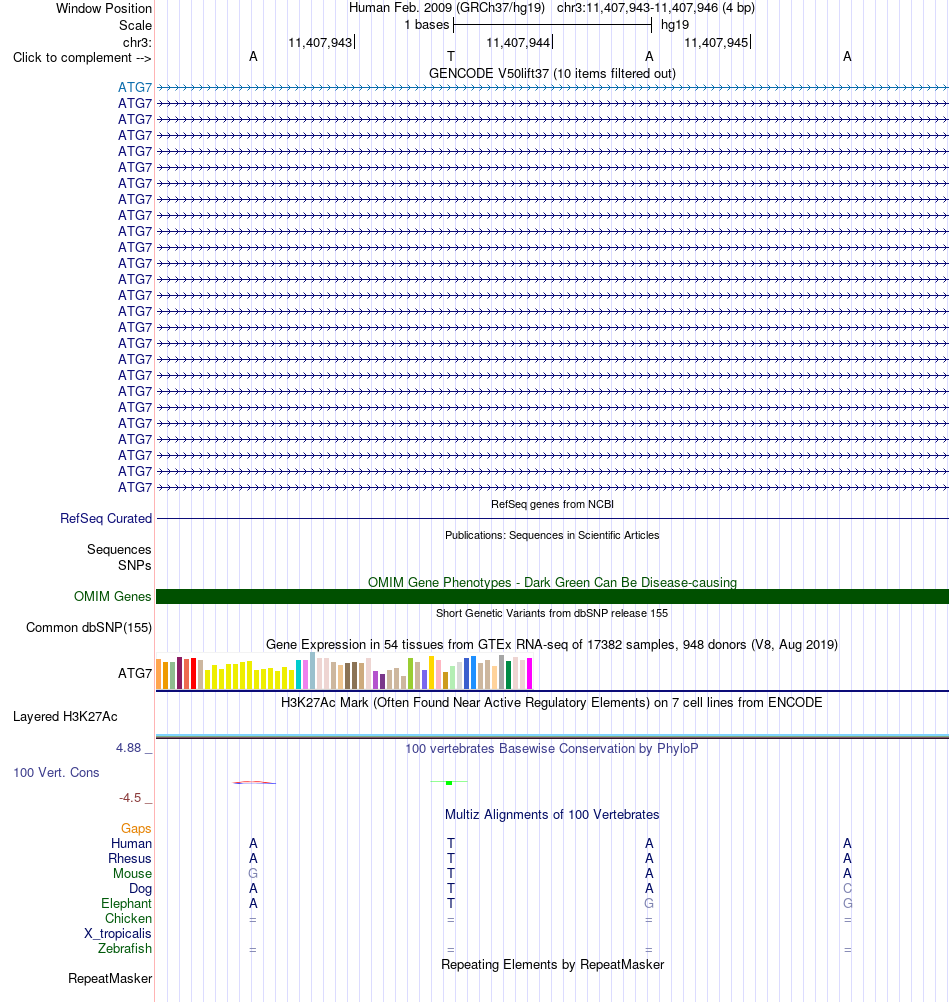Image resolution: width=950 pixels, height=1002 pixels.
Task: Click the OMIM Genes track label
Action: point(112,596)
